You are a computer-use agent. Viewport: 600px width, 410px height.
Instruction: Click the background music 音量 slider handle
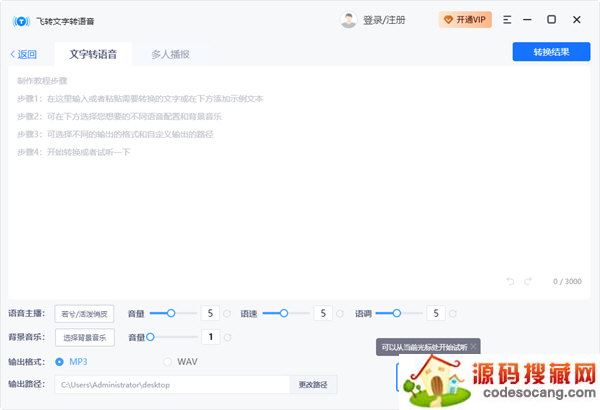click(x=150, y=337)
